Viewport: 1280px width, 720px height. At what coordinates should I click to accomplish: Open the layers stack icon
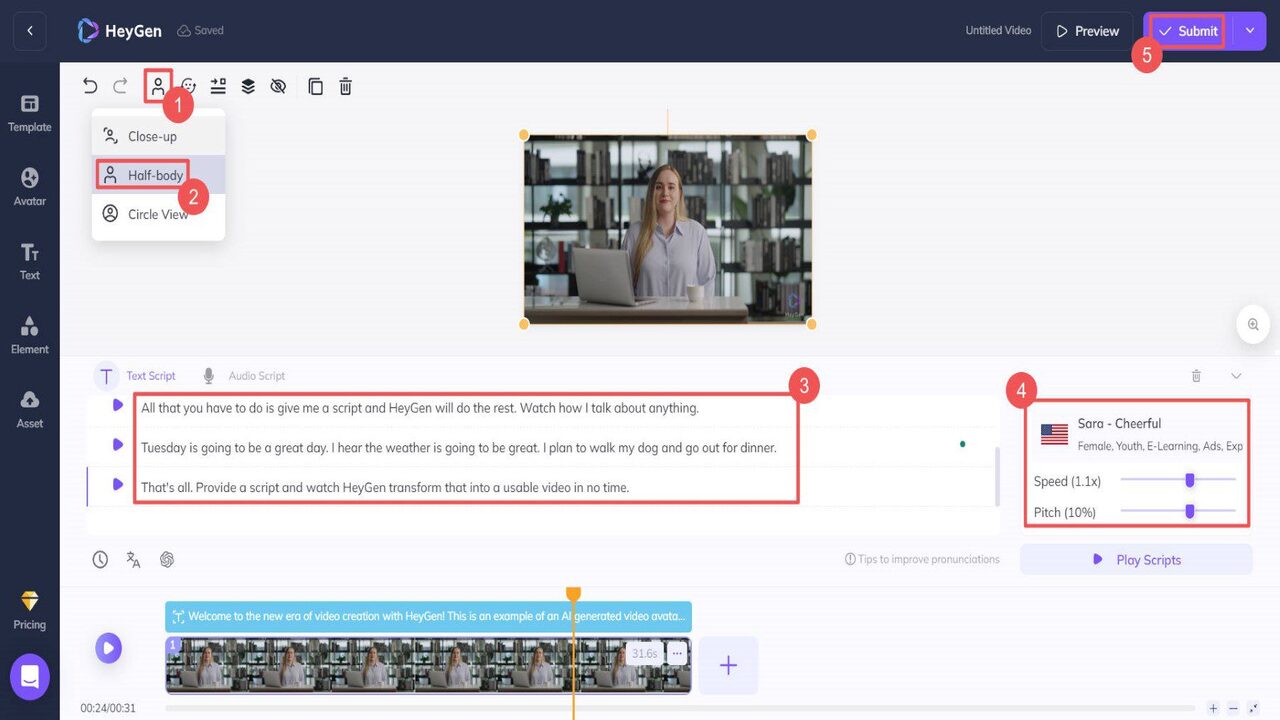[x=248, y=86]
